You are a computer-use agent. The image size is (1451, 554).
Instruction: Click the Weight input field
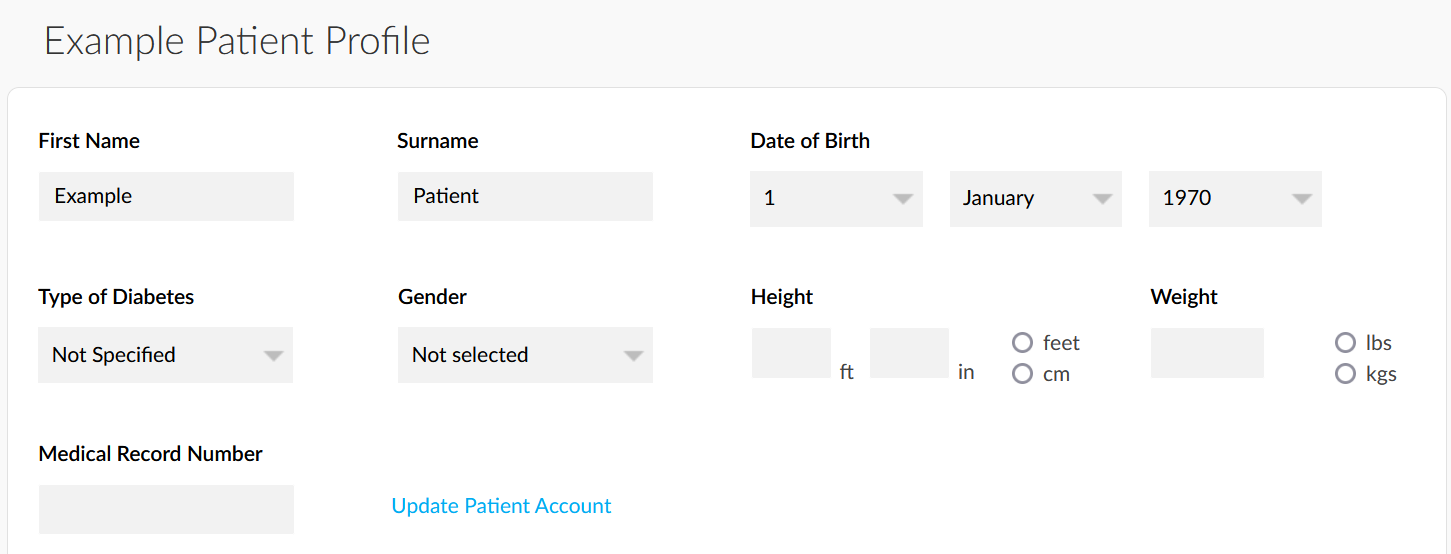[x=1207, y=353]
